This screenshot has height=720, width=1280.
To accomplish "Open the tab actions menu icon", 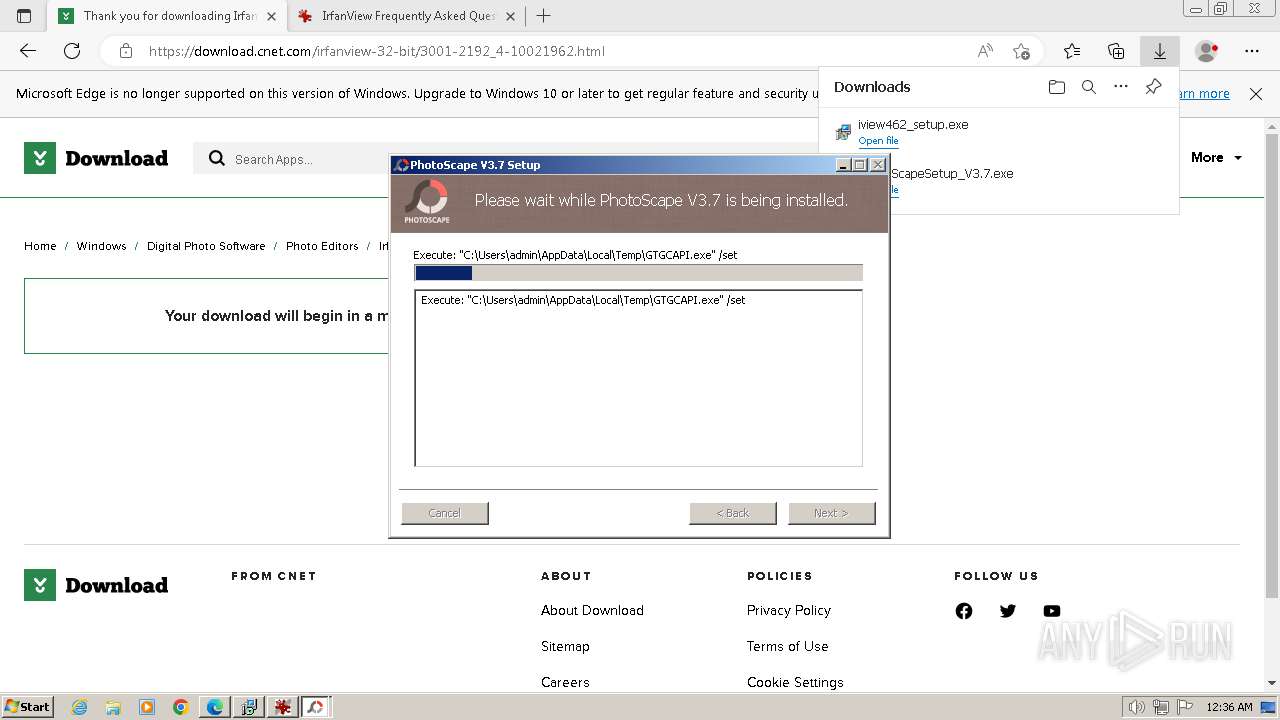I will pos(24,16).
